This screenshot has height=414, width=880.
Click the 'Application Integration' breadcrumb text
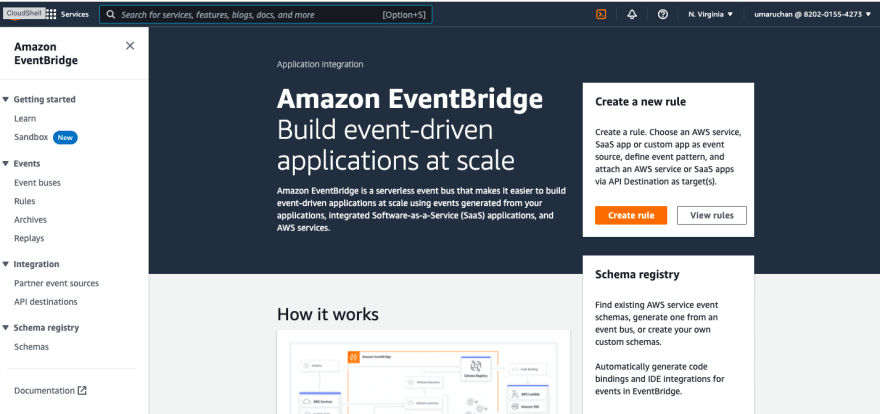click(x=320, y=65)
